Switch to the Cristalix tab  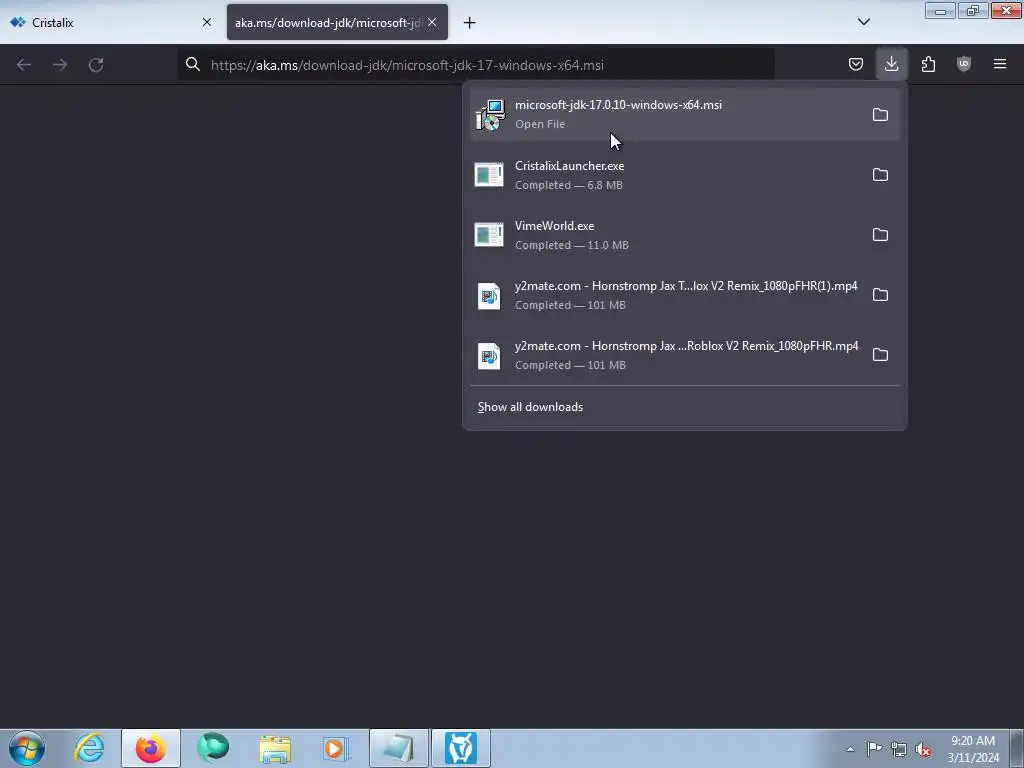point(111,22)
